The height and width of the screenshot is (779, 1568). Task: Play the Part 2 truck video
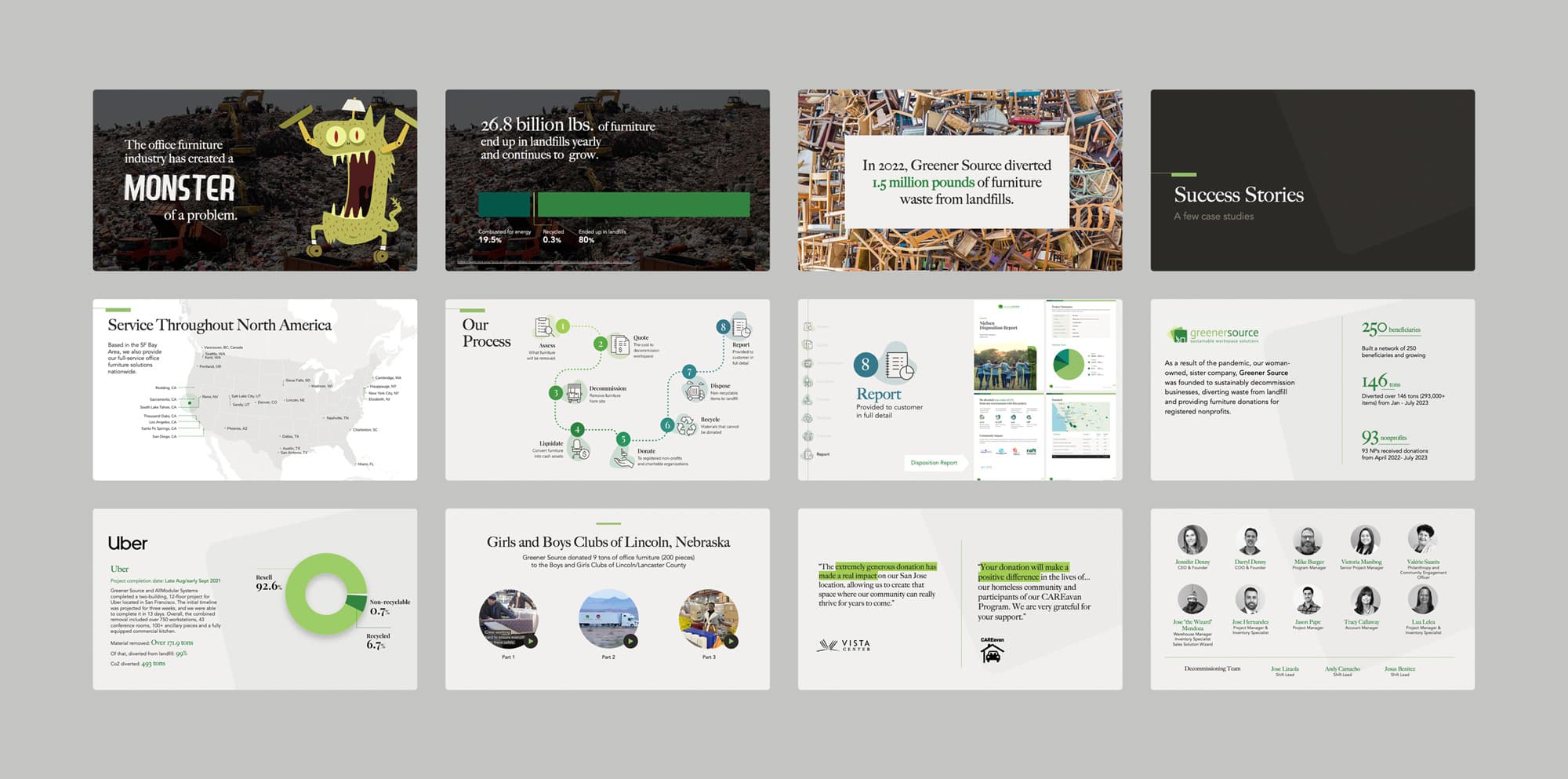click(630, 641)
